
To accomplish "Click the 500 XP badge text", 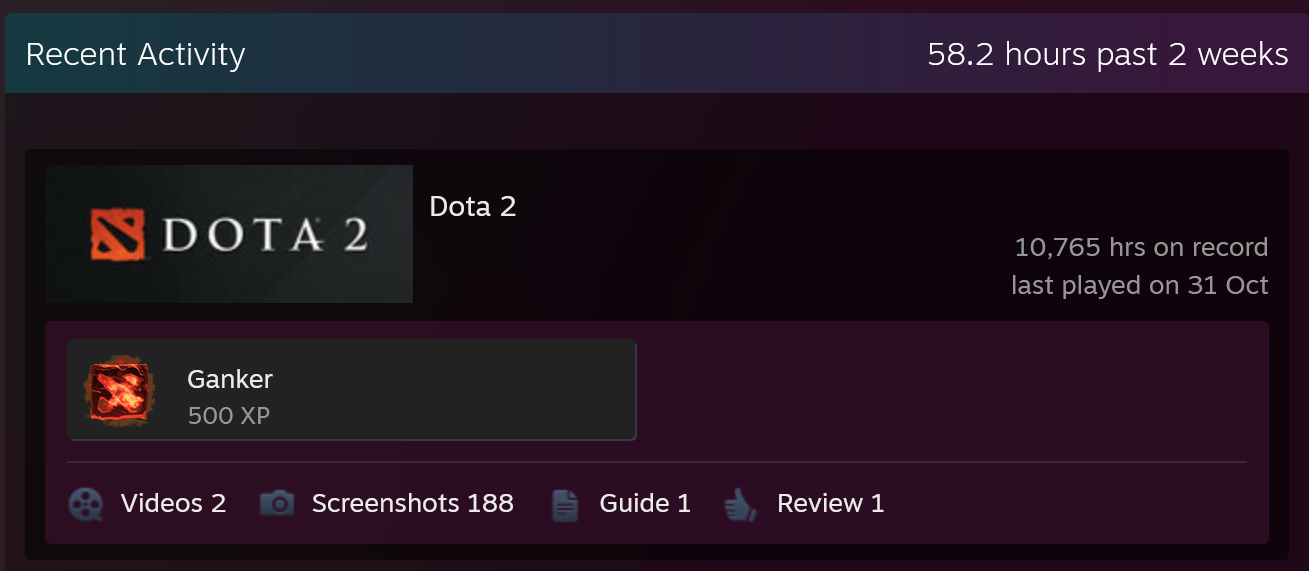I will click(228, 415).
